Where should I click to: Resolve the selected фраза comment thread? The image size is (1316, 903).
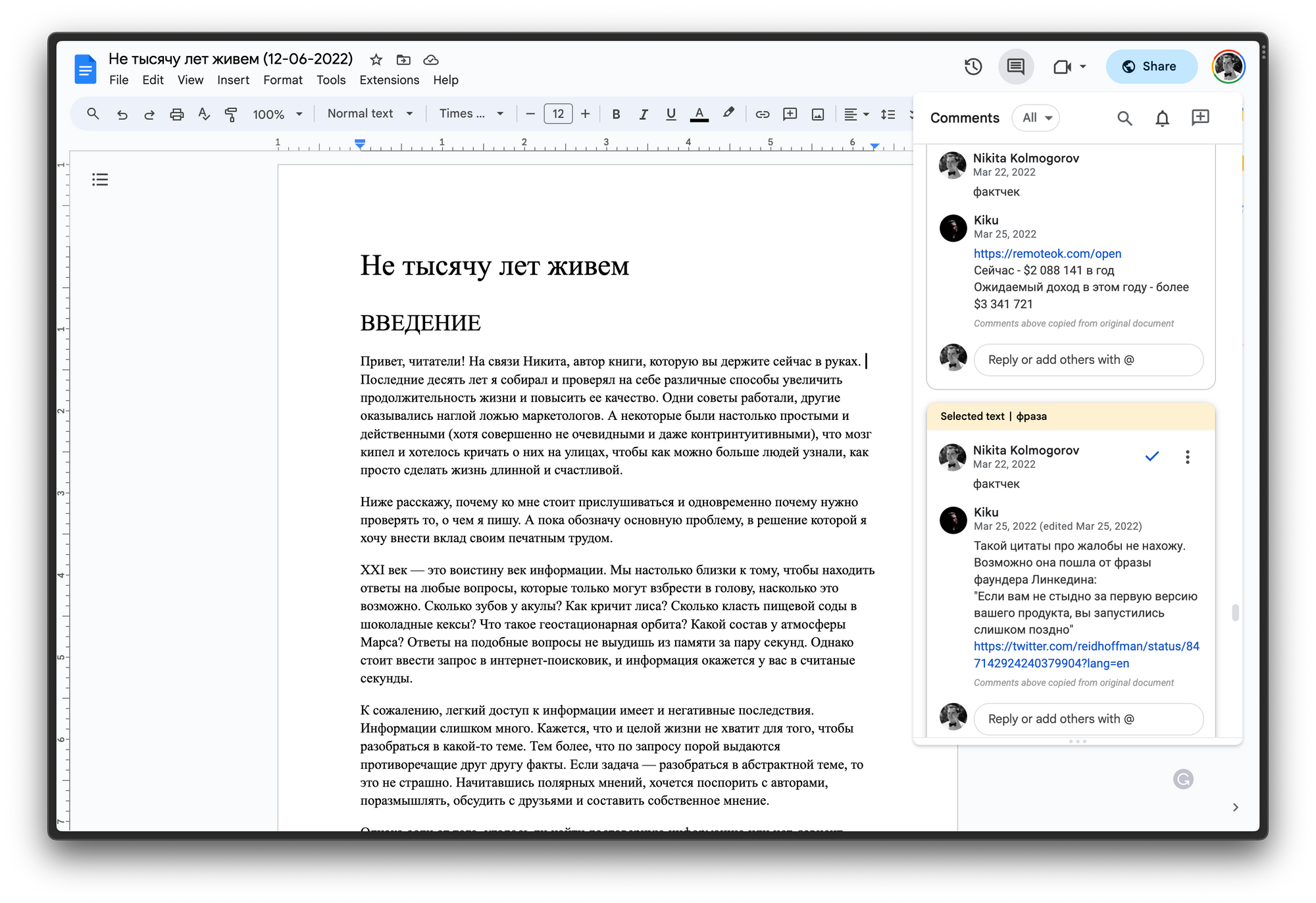click(x=1151, y=456)
